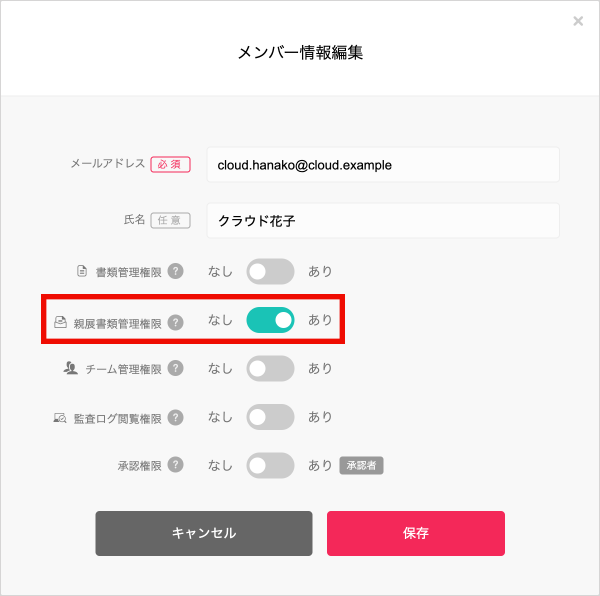Screen dimensions: 600x596
Task: Click help icon beside 書類管理権限
Action: [176, 271]
